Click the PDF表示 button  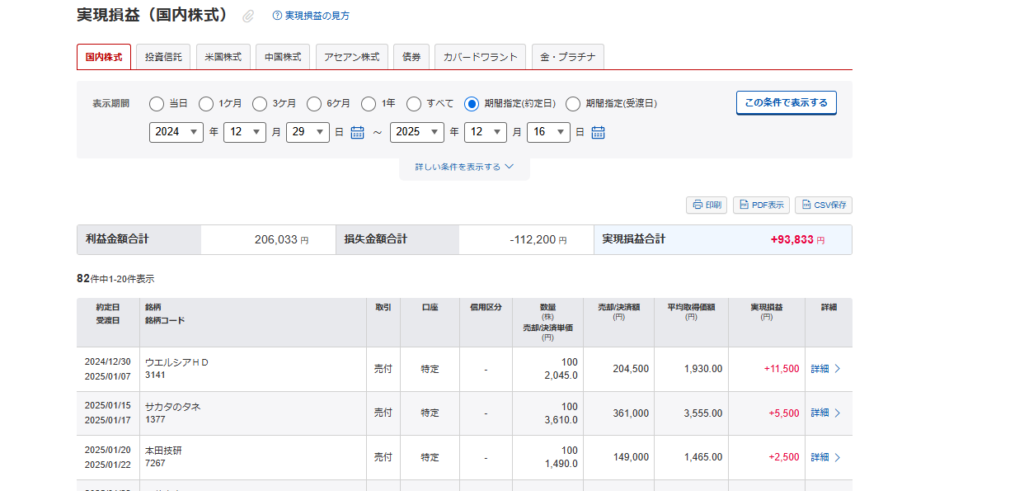click(761, 205)
